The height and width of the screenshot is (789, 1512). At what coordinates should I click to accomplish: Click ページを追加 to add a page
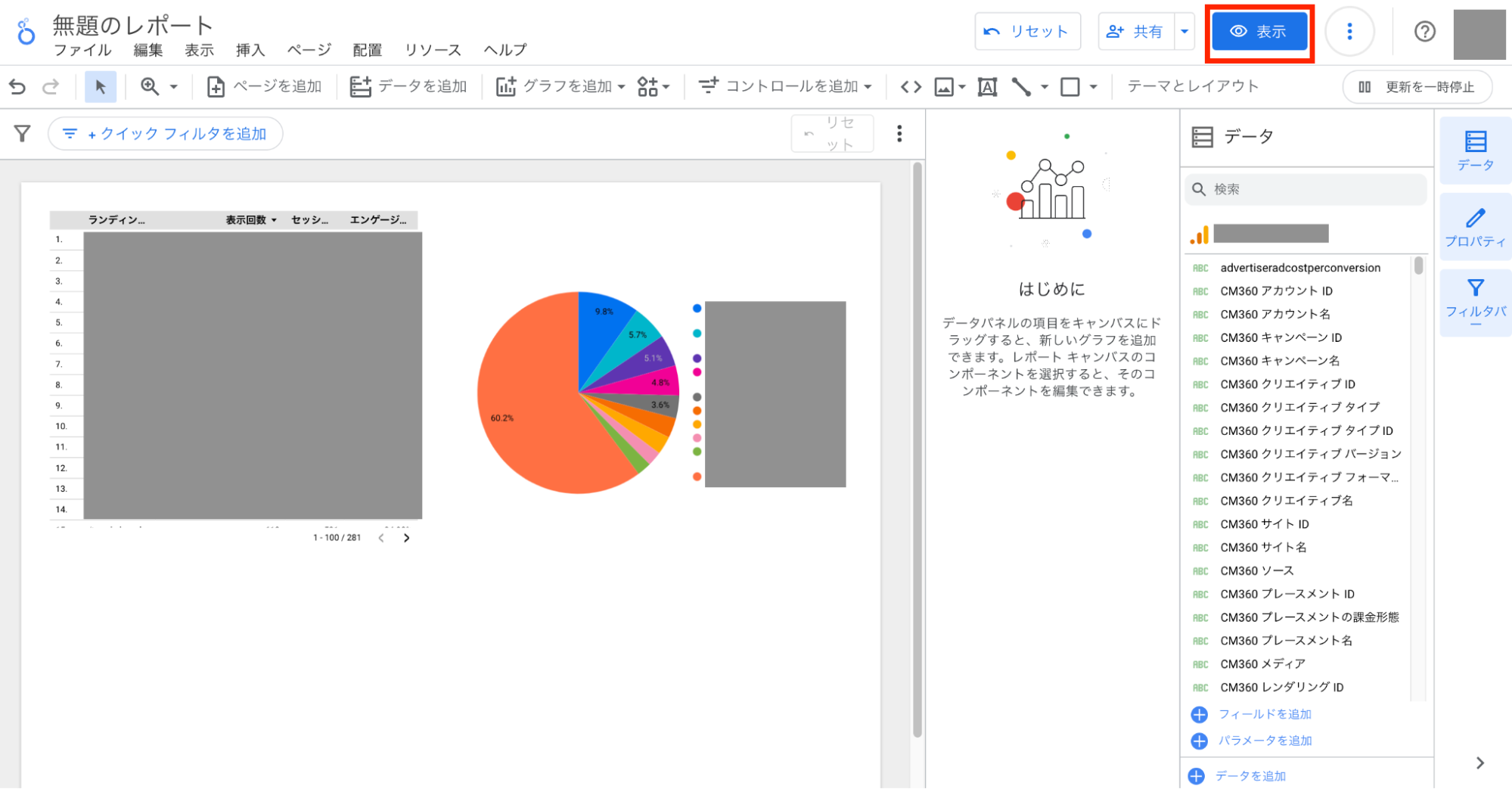(x=264, y=87)
